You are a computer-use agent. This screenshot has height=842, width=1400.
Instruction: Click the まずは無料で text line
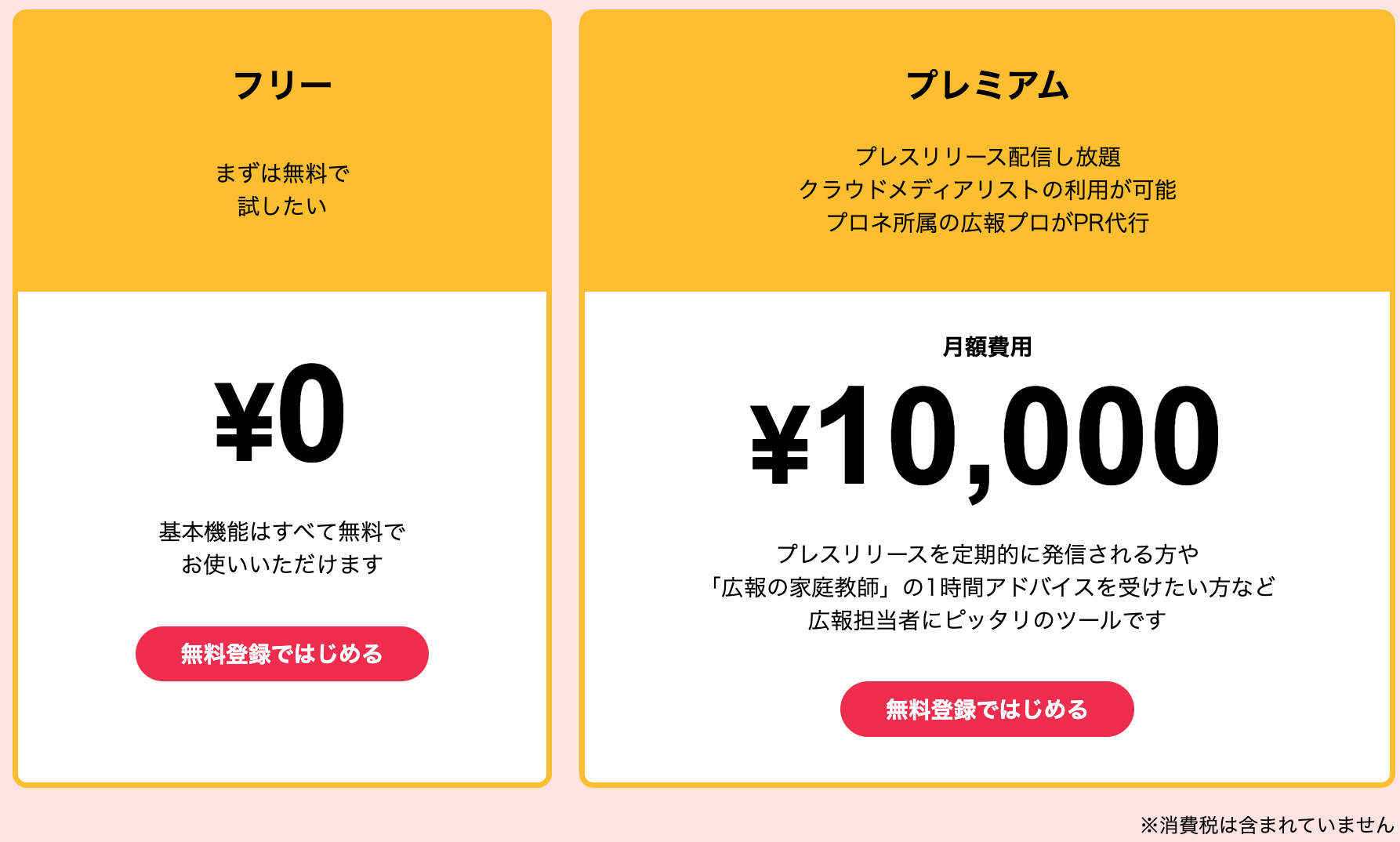(x=282, y=173)
